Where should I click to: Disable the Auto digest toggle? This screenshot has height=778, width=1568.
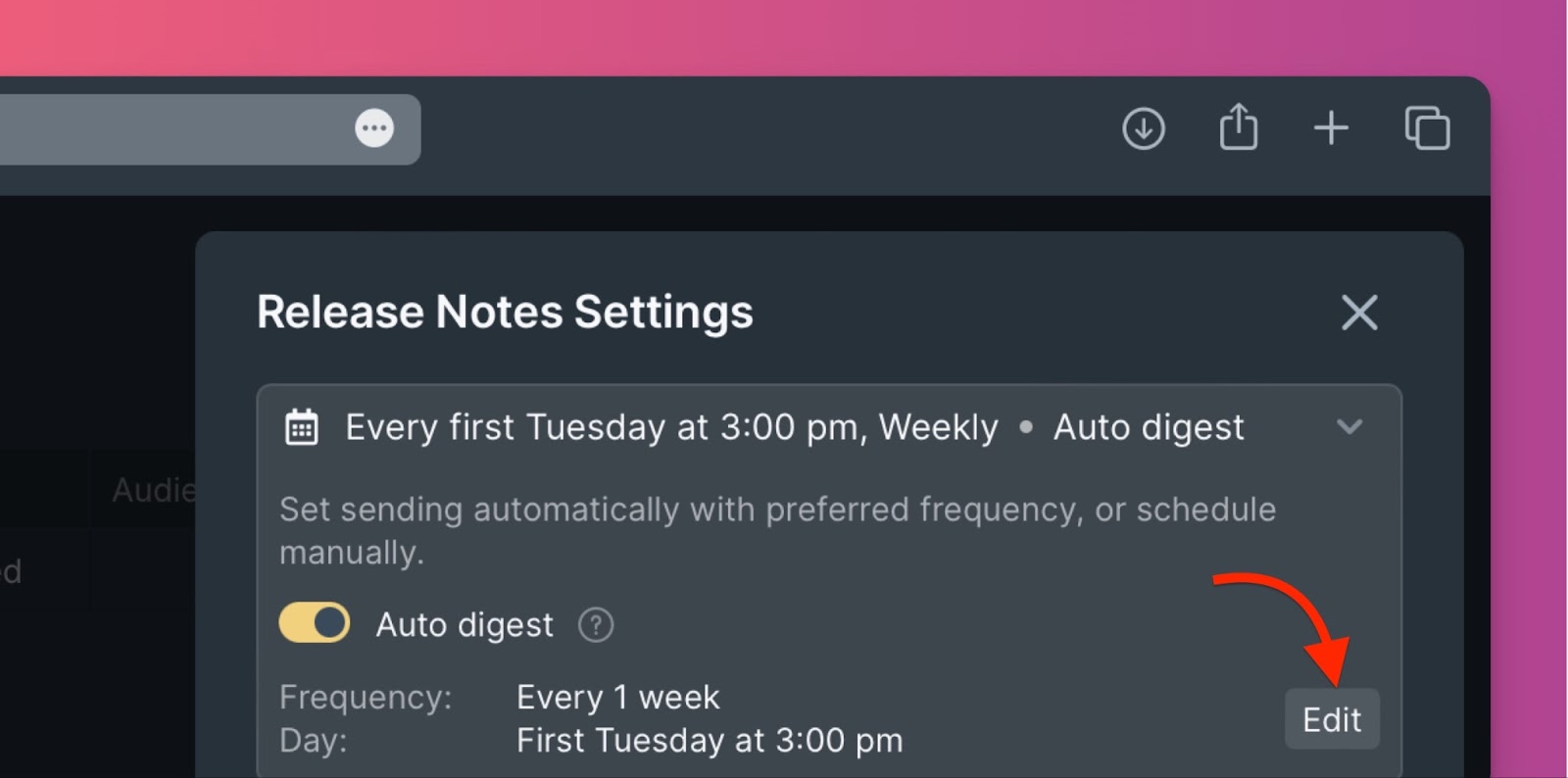(315, 623)
